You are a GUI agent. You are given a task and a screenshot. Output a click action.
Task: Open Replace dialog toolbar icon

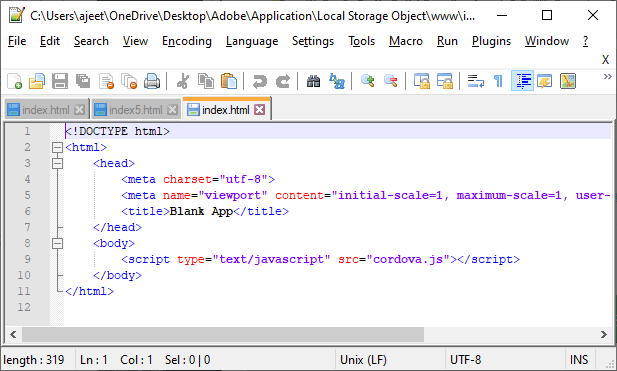pos(336,81)
